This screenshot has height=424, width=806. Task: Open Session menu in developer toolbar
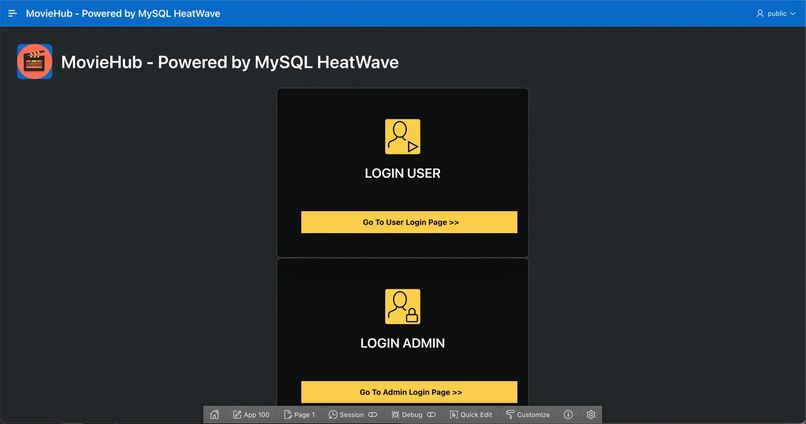click(x=353, y=414)
